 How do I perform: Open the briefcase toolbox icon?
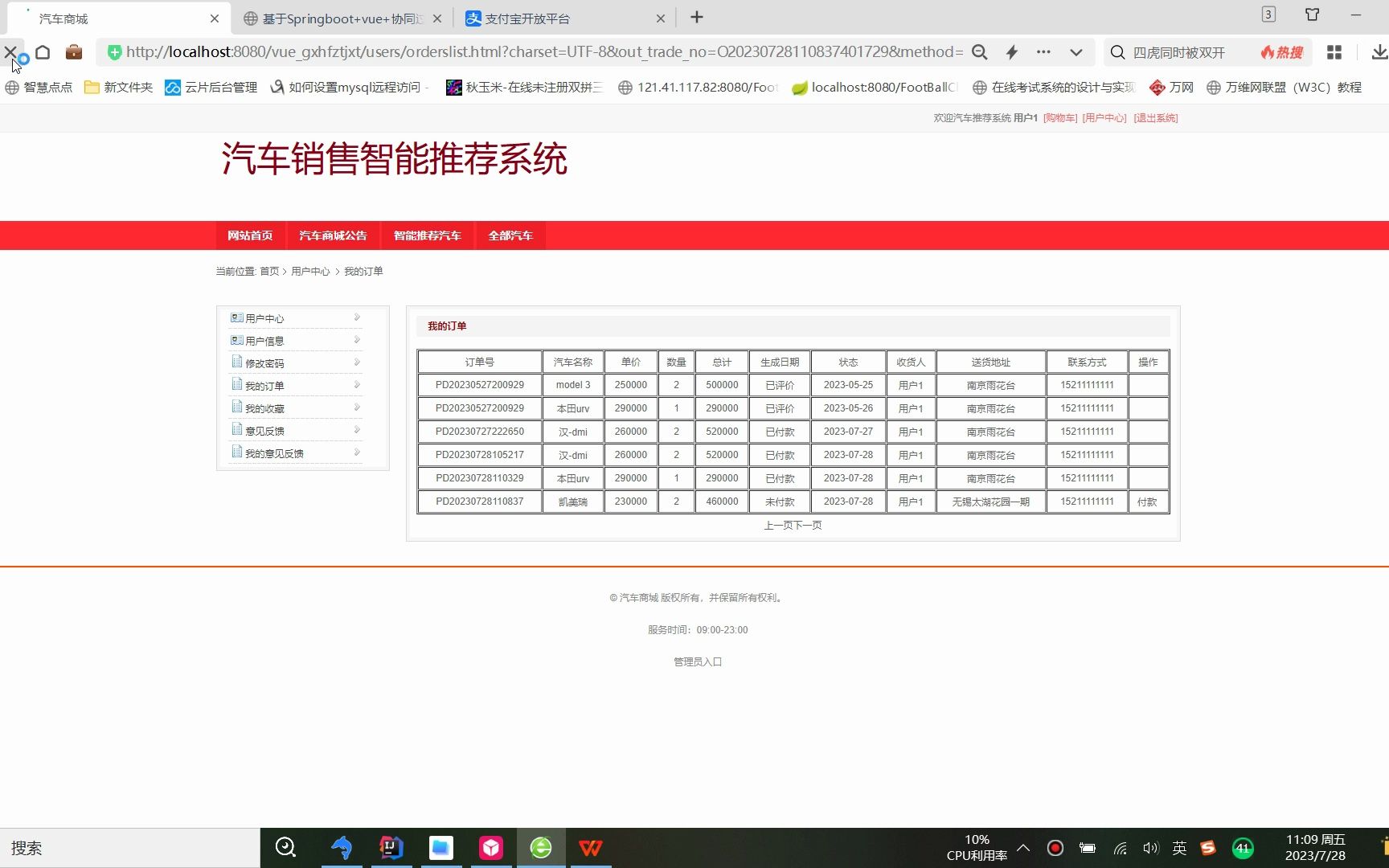[x=74, y=52]
